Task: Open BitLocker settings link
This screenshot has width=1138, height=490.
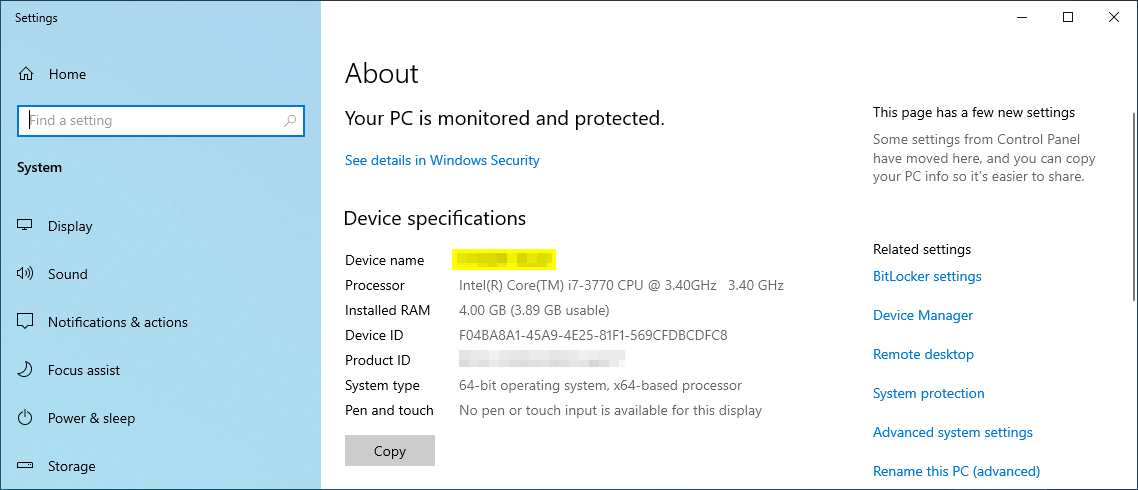Action: pos(927,276)
